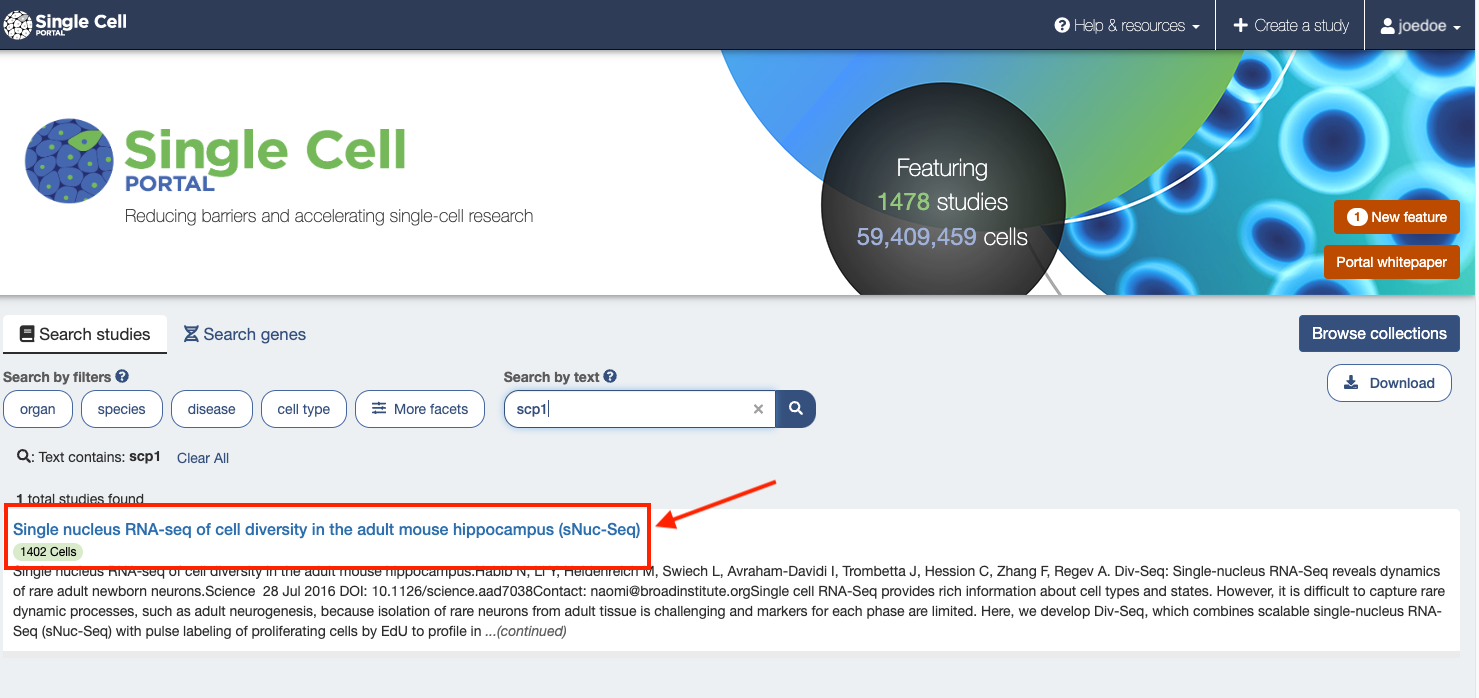Open the Help & resources dropdown
This screenshot has width=1479, height=698.
[x=1127, y=25]
